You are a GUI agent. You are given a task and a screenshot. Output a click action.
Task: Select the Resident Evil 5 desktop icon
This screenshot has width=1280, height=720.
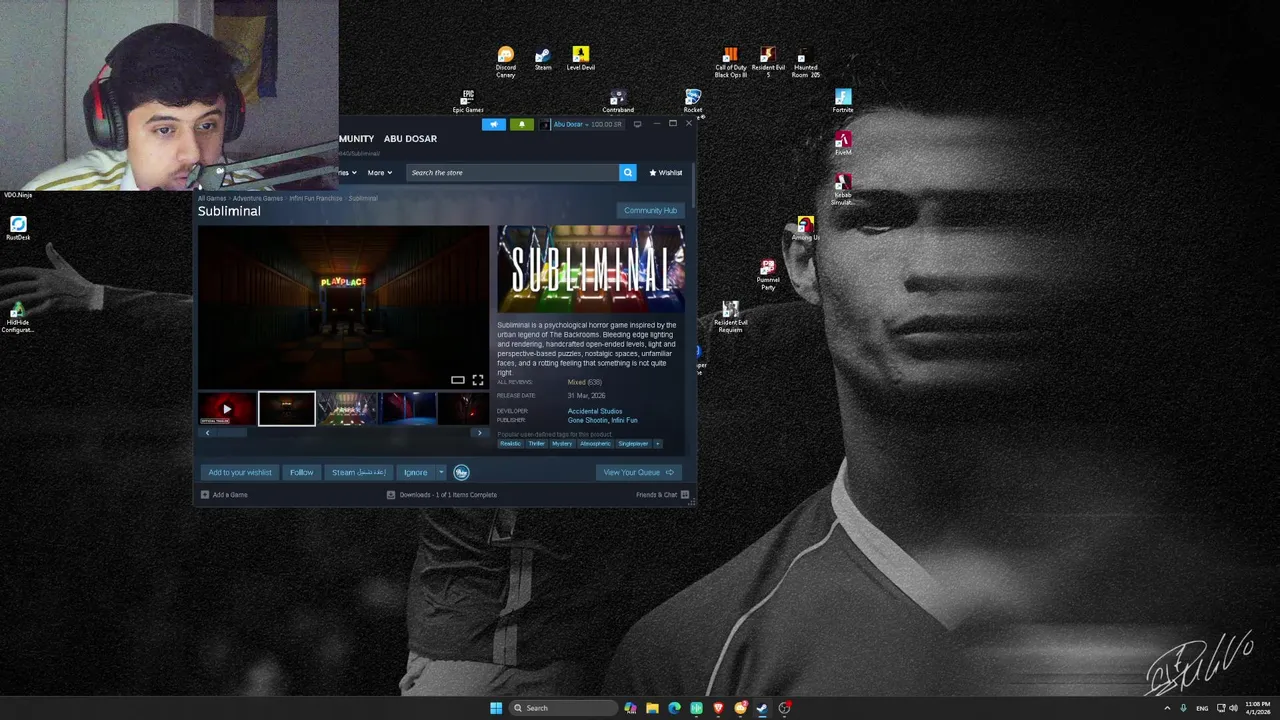(768, 62)
